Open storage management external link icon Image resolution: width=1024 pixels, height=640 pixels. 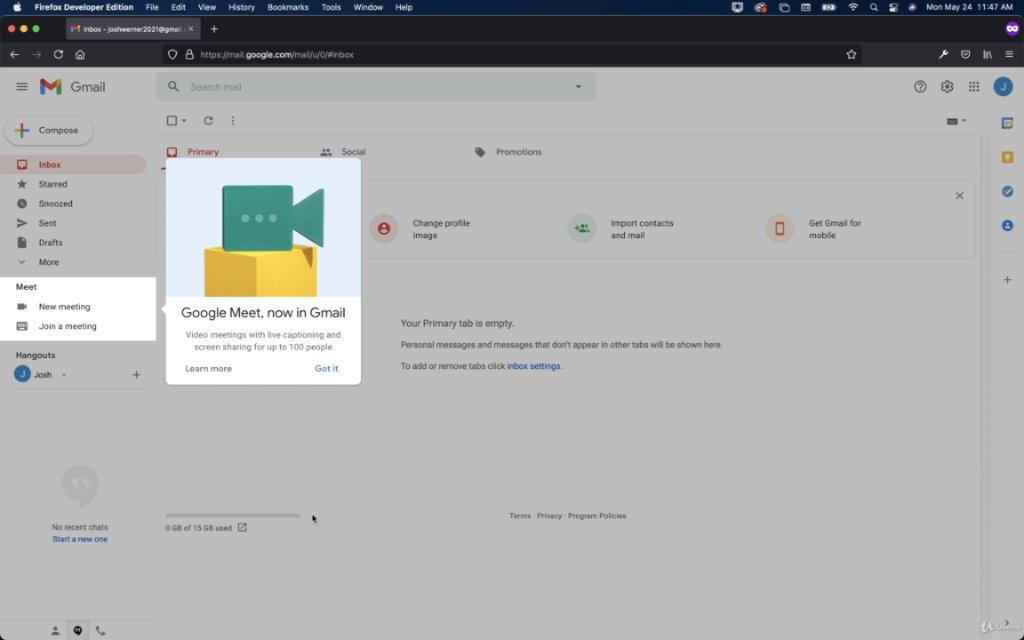point(242,528)
